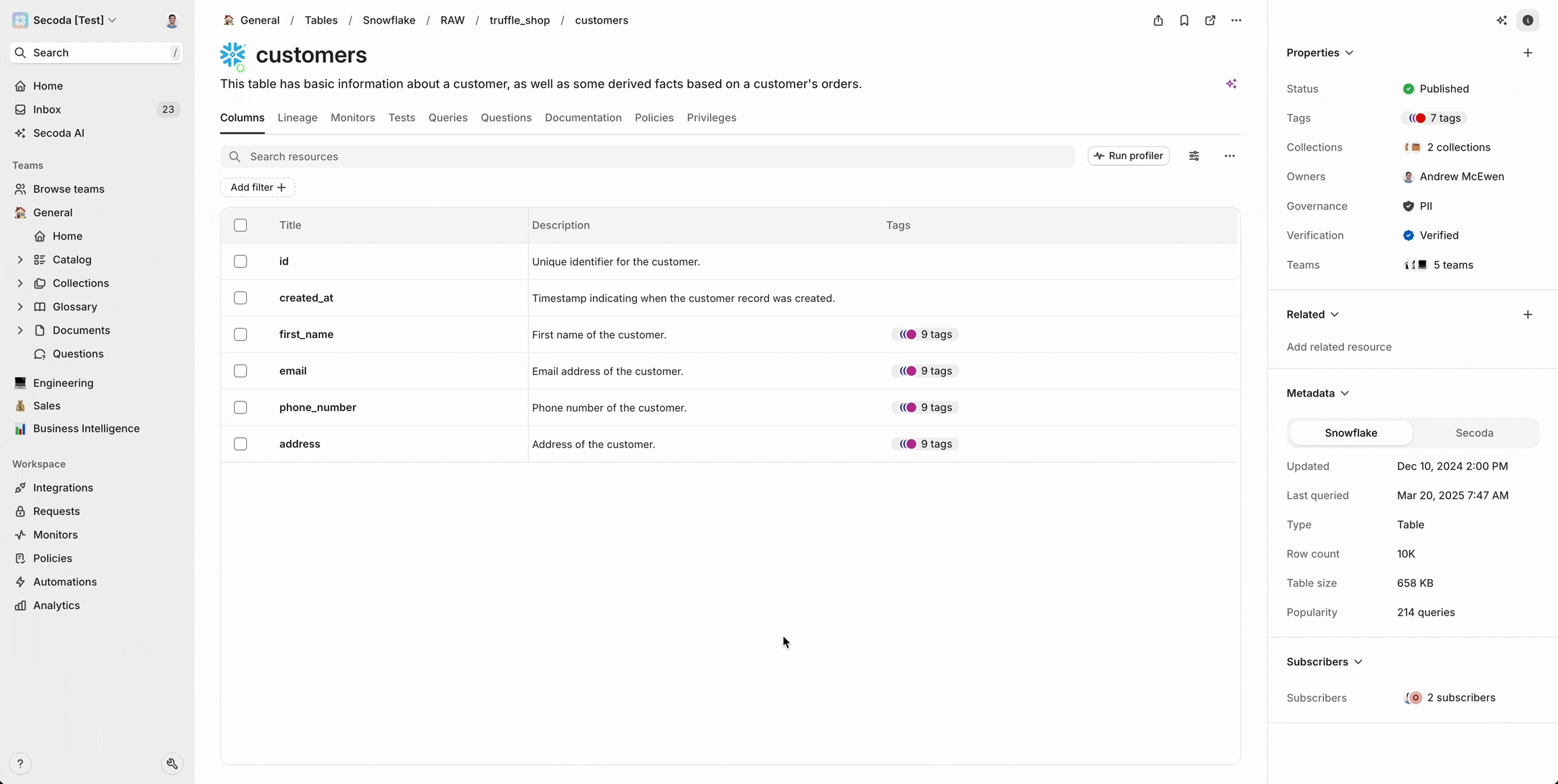Bookmark the customers table
Screen dimensions: 1558x784
pos(1184,20)
